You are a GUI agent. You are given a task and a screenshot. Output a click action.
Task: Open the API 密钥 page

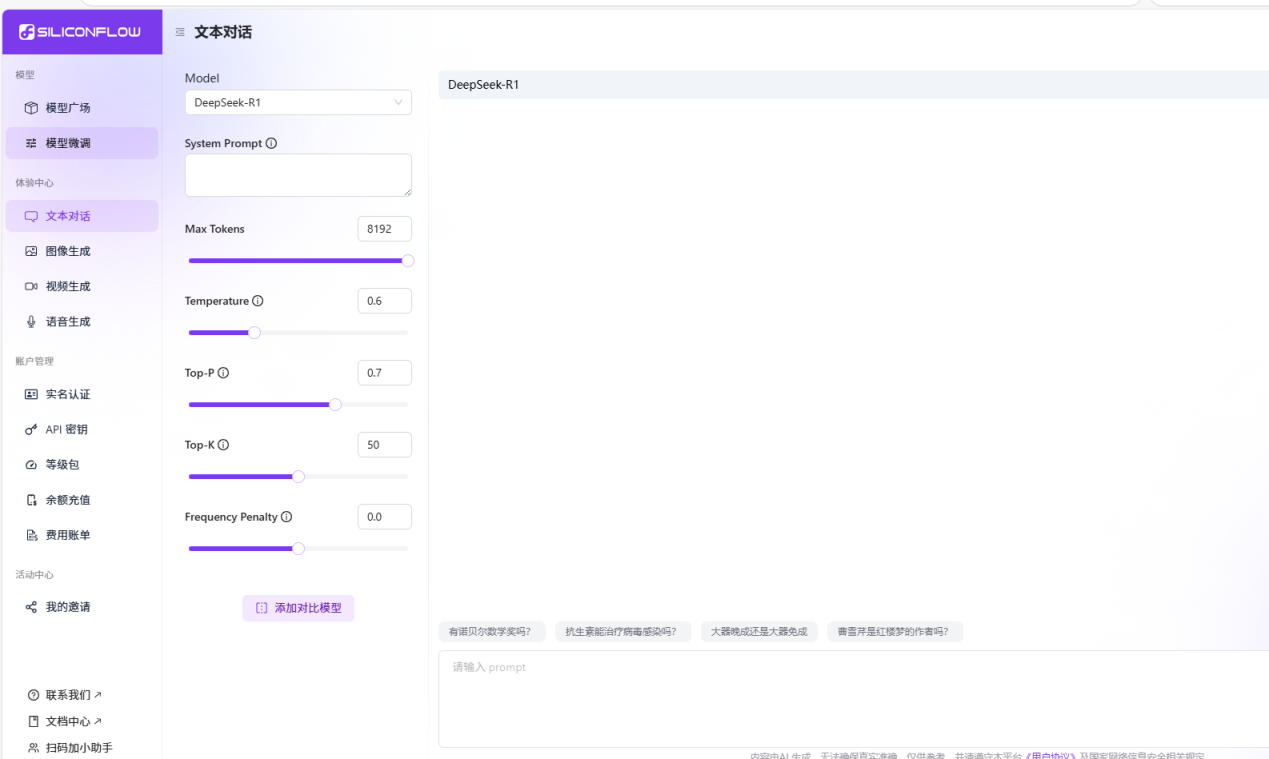(66, 429)
